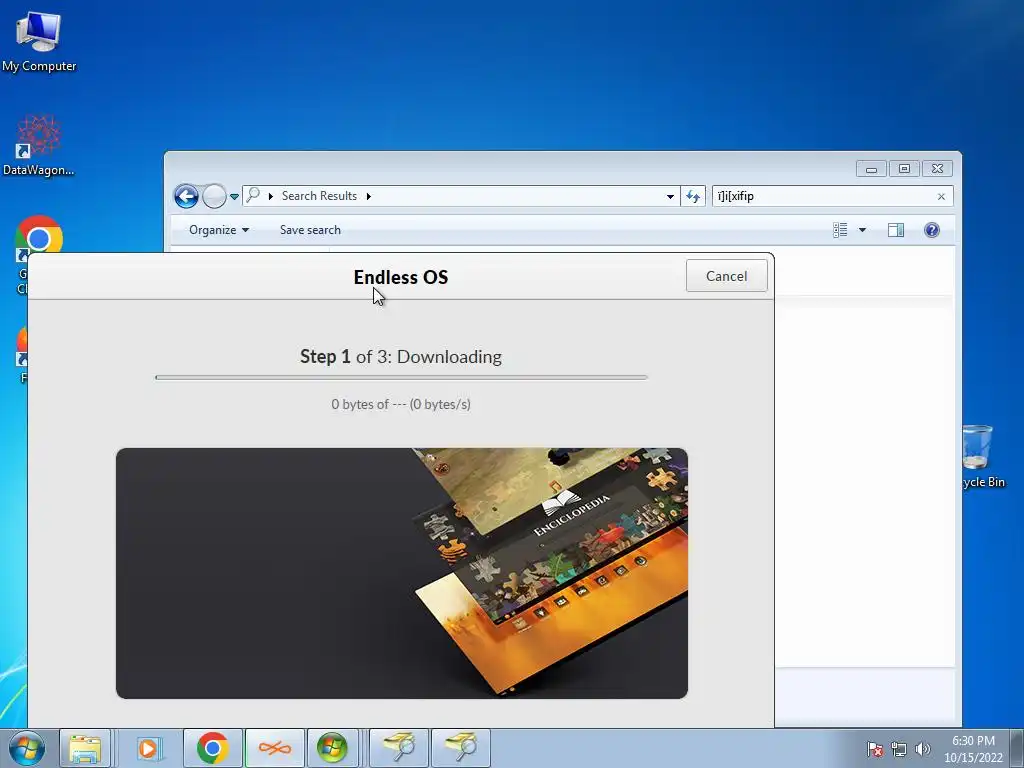Open My Computer desktop icon

[x=39, y=41]
